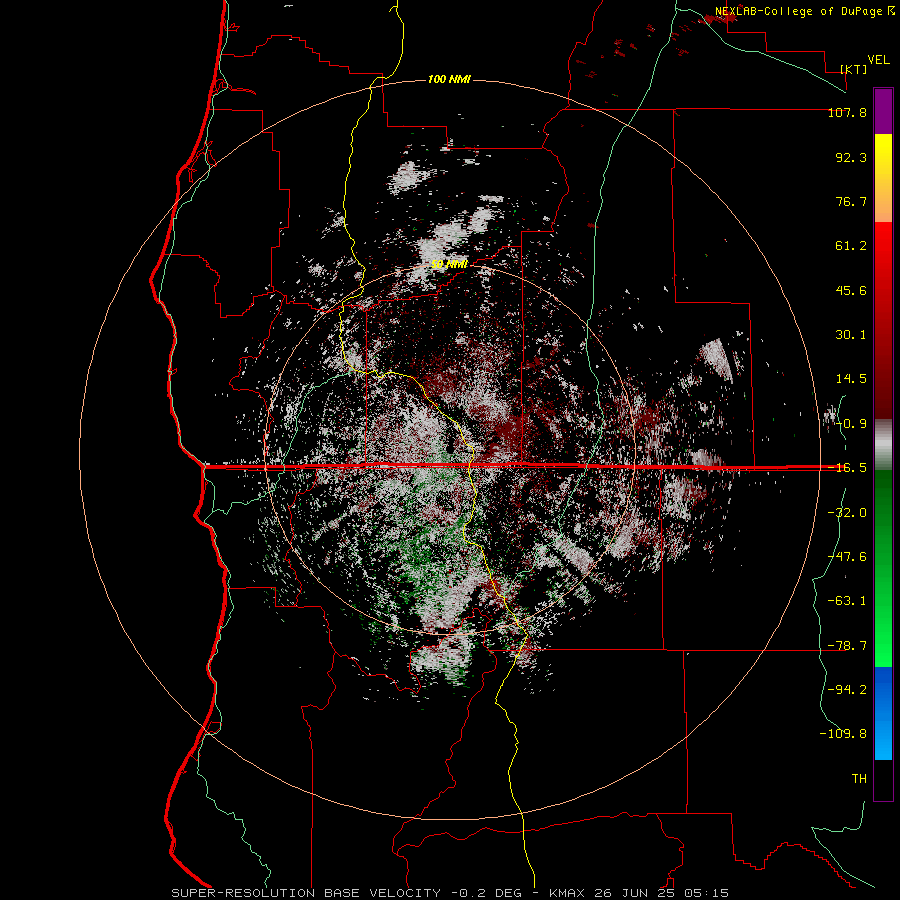900x900 pixels.
Task: Click the 100 NMI range ring label
Action: click(449, 79)
